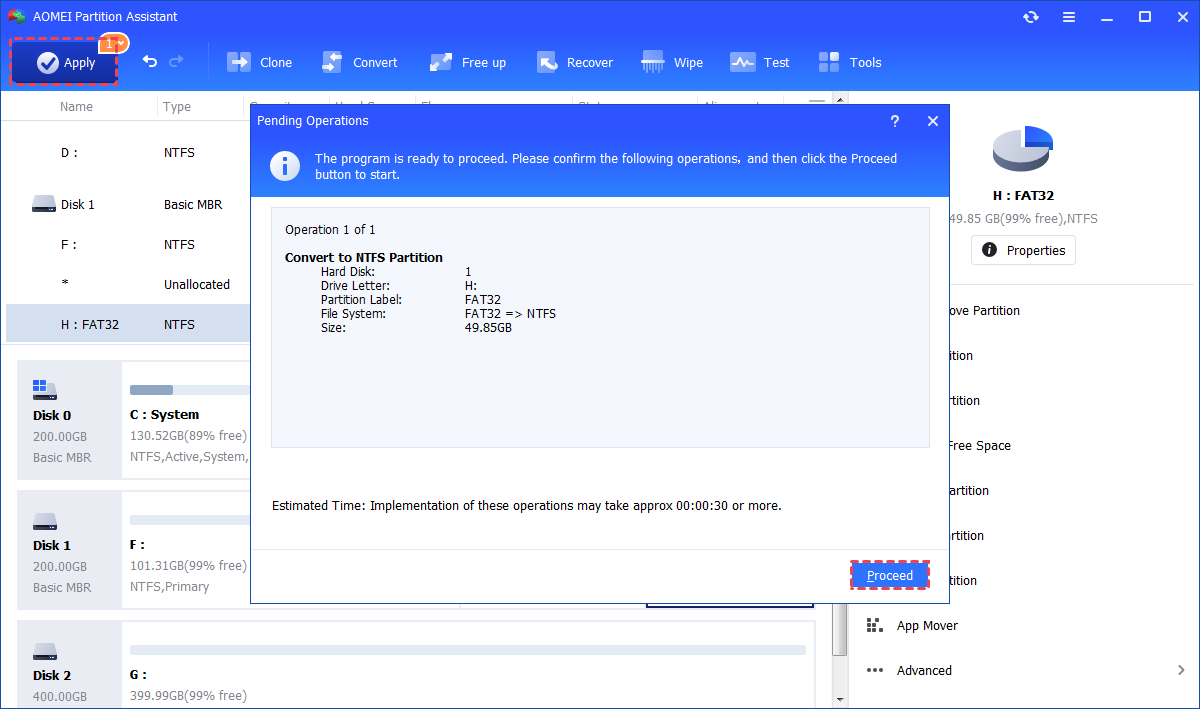Click the Disk 2 drive icon
This screenshot has height=709, width=1200.
pos(44,650)
